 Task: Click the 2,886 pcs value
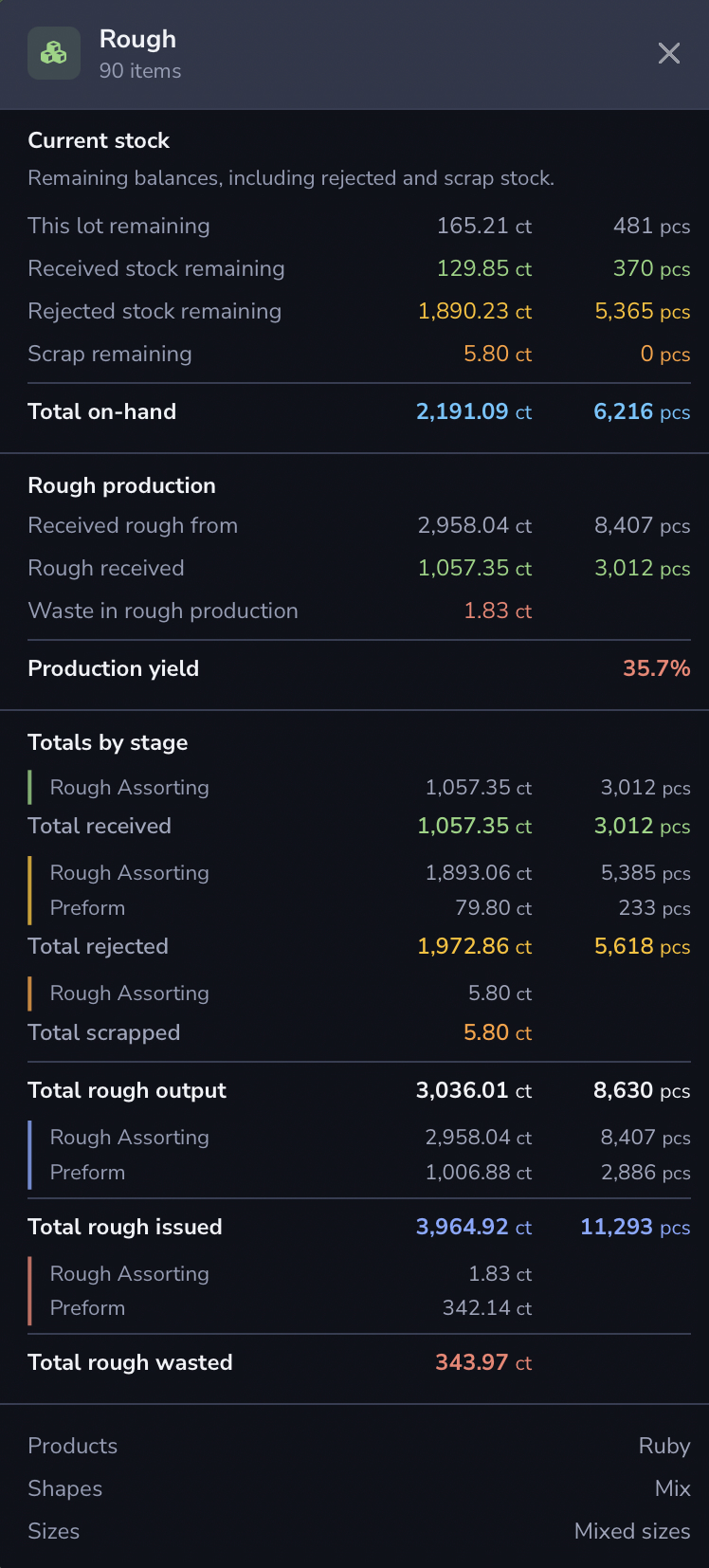tap(645, 1173)
